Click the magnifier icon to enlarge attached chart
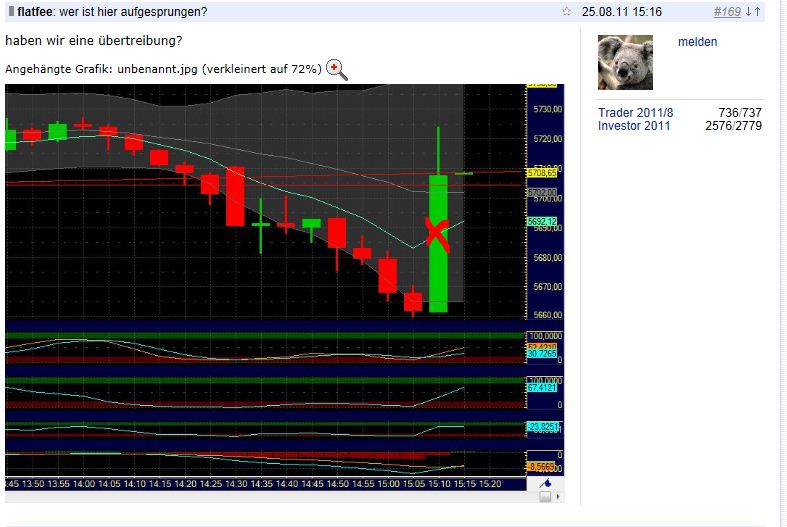 click(x=337, y=69)
